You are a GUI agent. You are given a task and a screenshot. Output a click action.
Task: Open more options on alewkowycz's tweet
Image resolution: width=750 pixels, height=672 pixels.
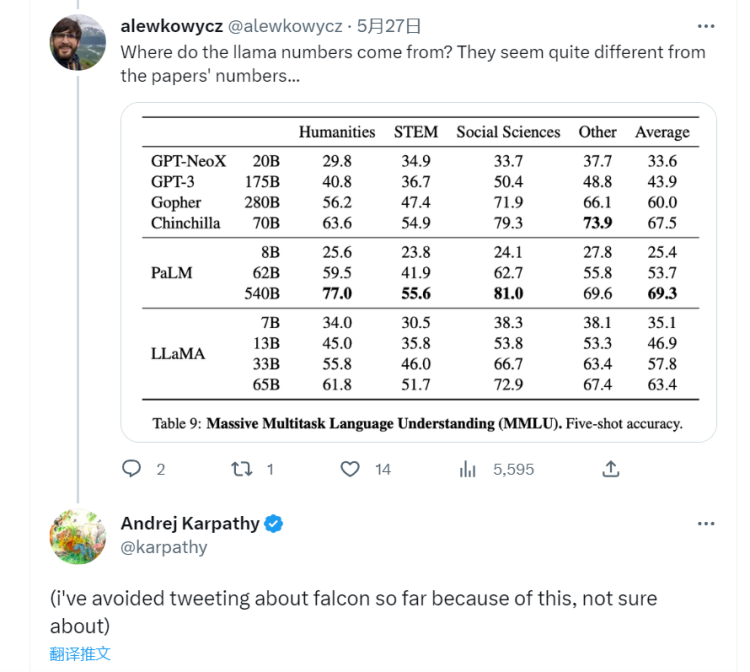click(x=706, y=26)
